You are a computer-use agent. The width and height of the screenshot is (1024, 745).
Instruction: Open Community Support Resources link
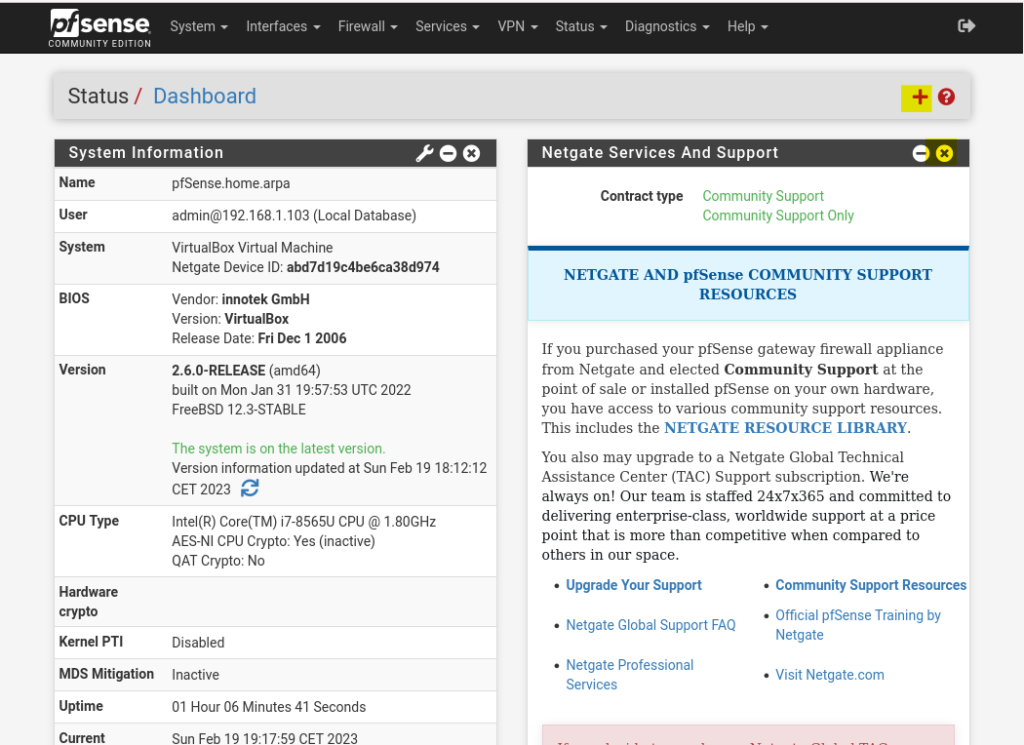(871, 585)
